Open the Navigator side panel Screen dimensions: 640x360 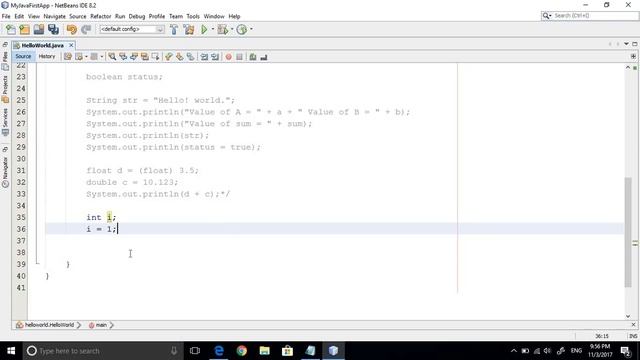[5, 171]
